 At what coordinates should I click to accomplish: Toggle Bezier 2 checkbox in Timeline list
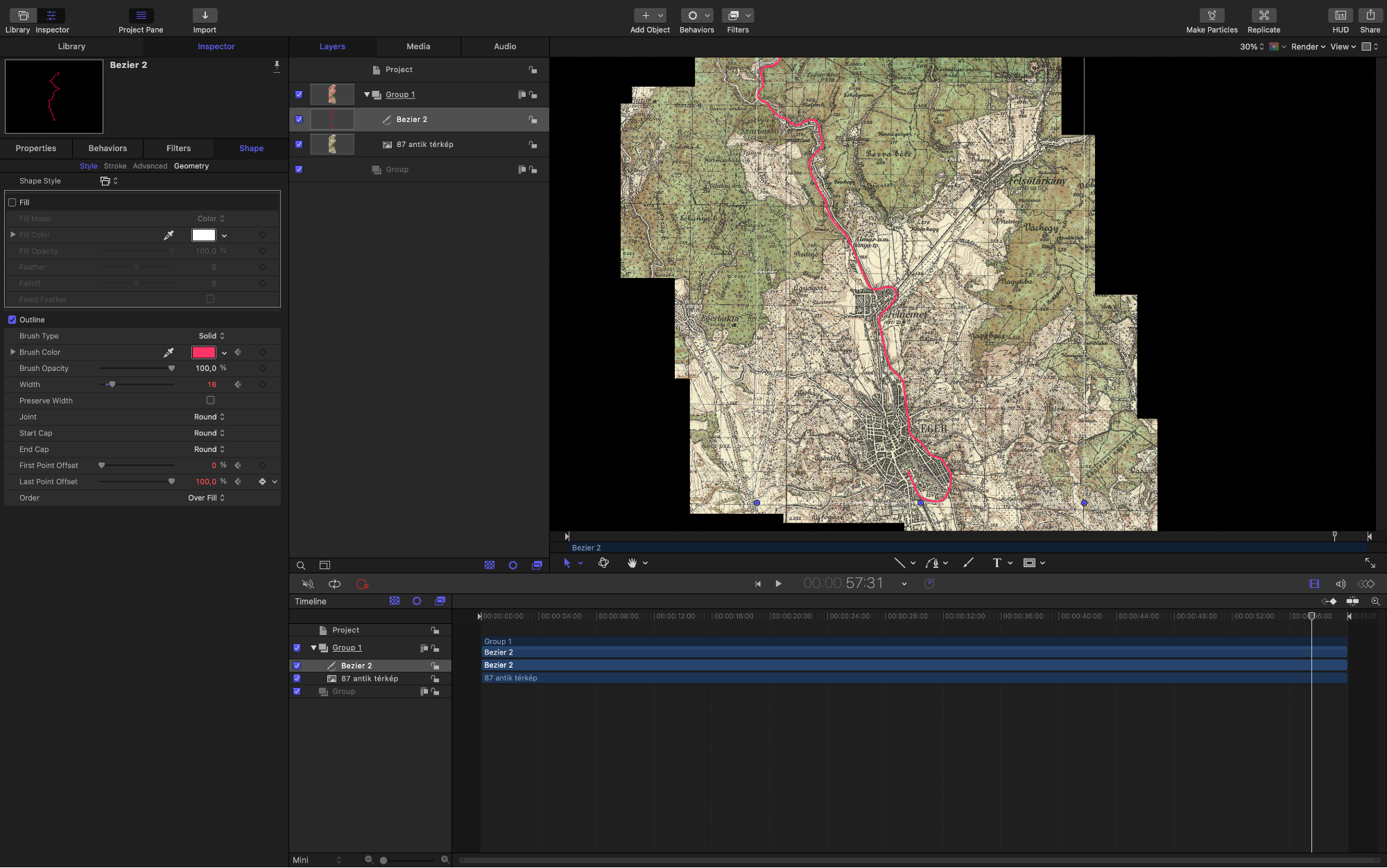[x=297, y=666]
